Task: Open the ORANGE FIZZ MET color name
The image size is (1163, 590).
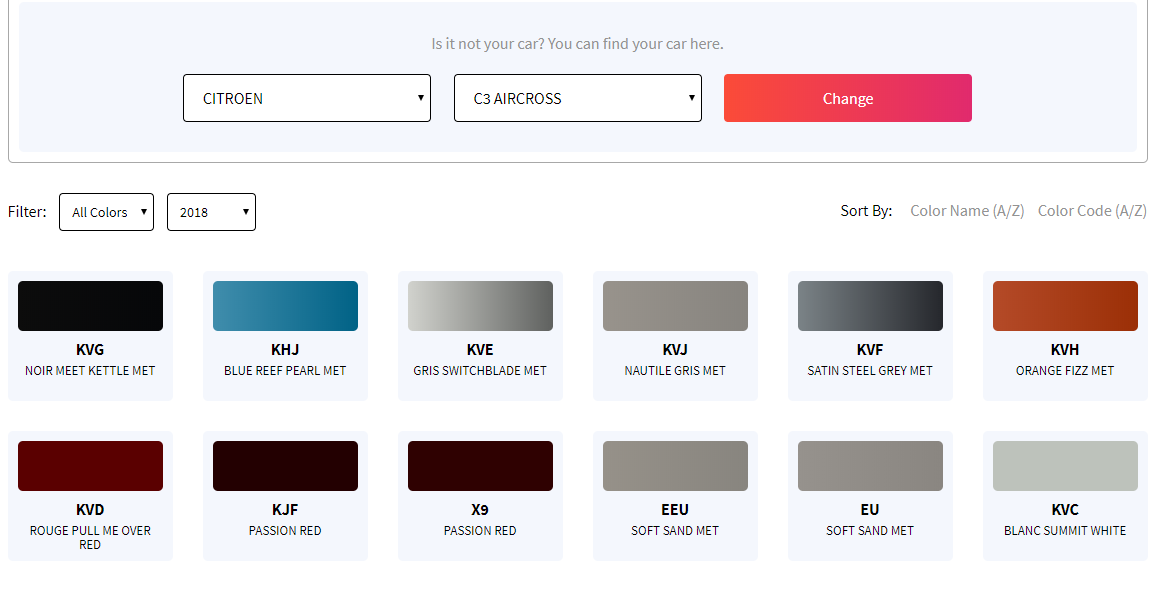Action: (1065, 370)
